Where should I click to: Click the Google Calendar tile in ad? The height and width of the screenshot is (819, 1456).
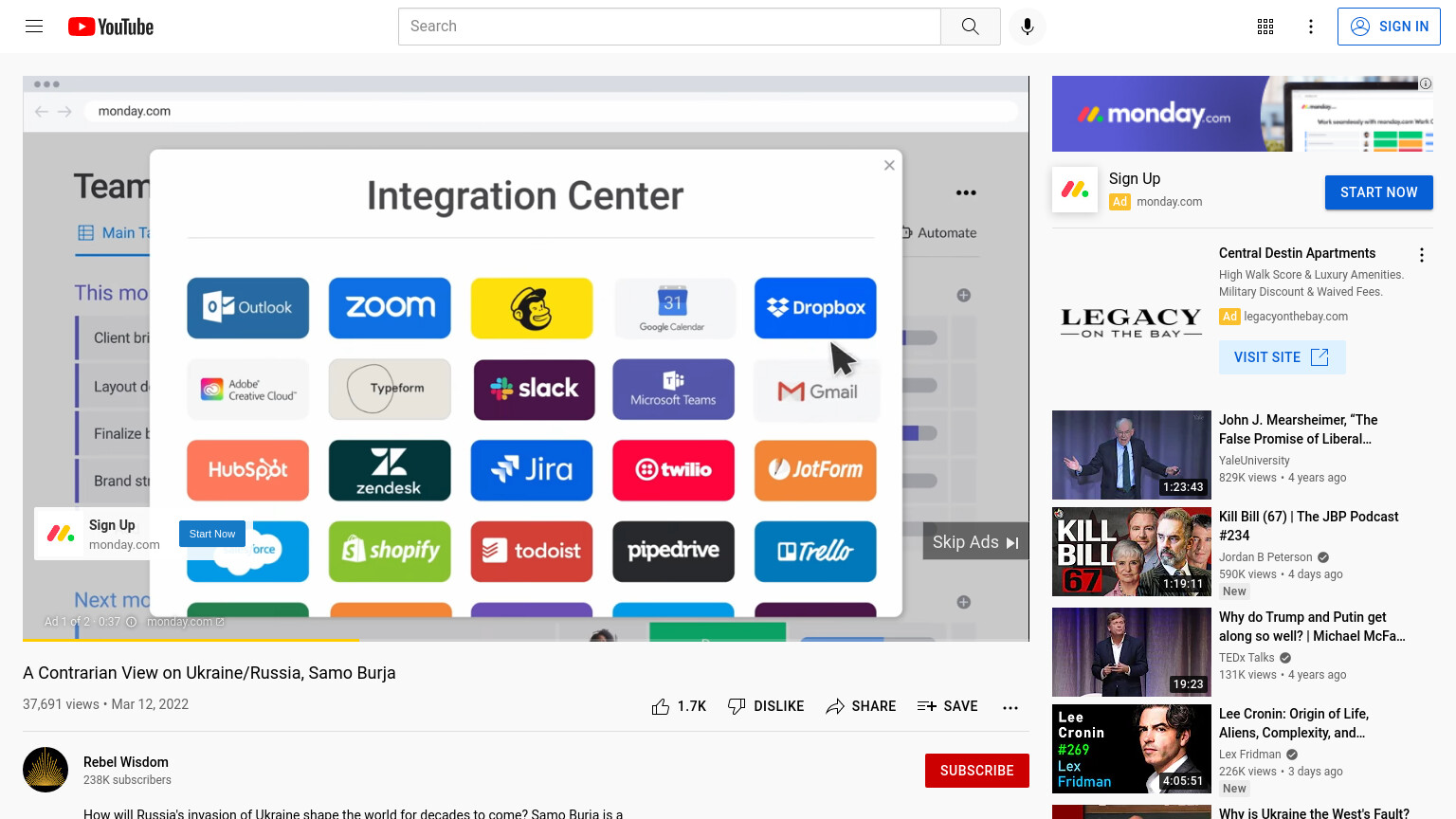tap(673, 308)
